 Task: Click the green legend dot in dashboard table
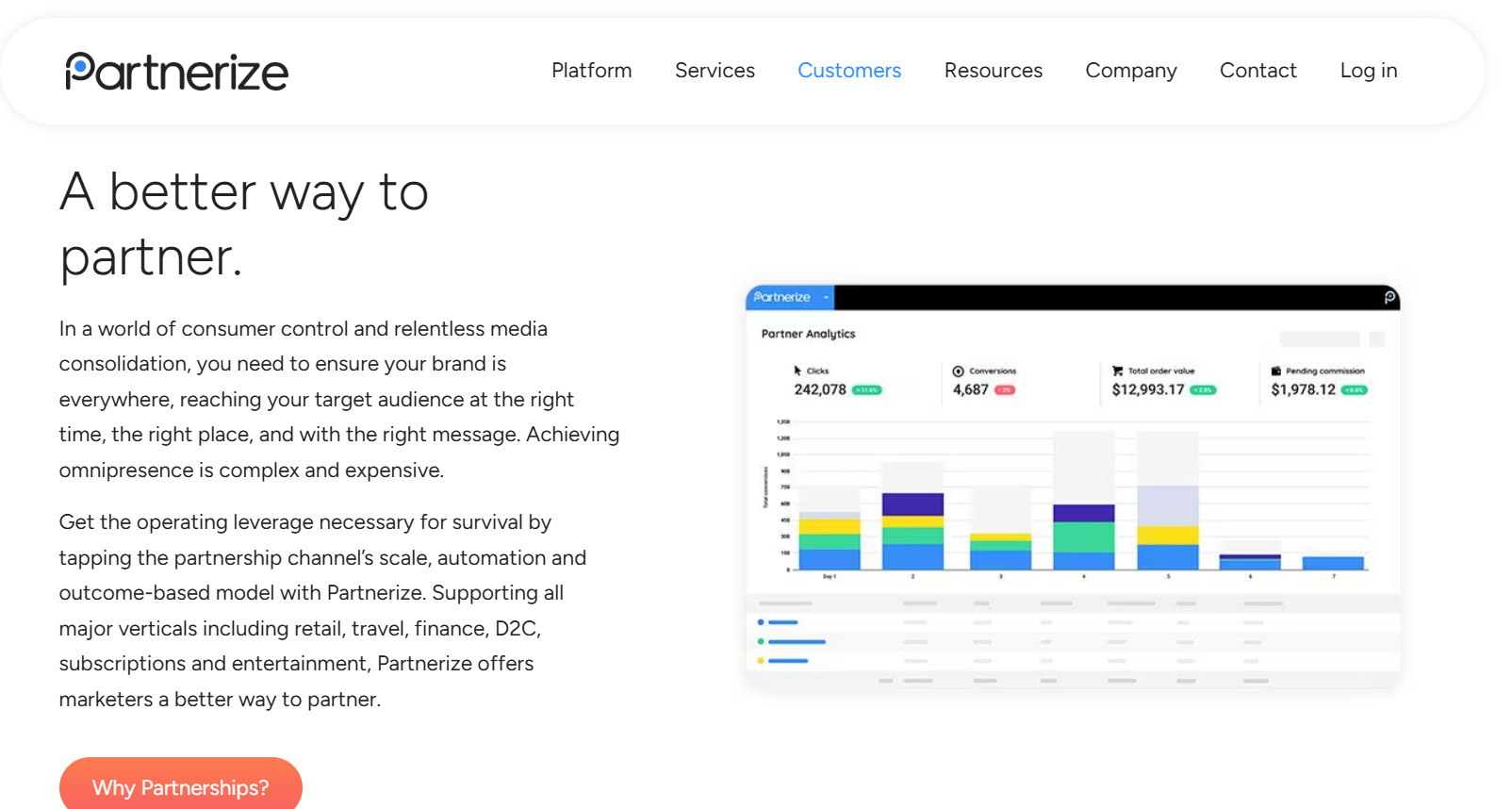pyautogui.click(x=761, y=641)
